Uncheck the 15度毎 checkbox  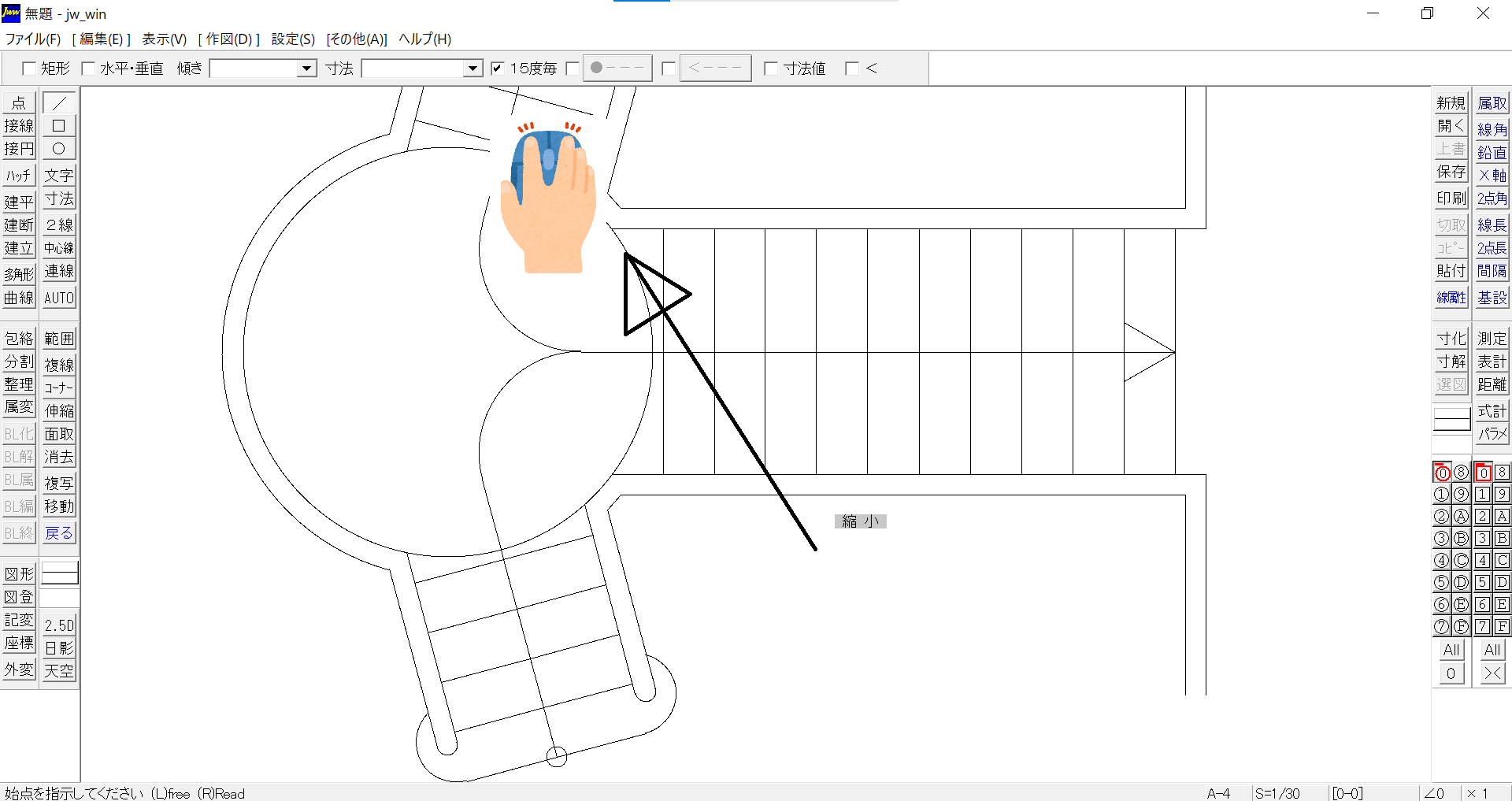pyautogui.click(x=497, y=69)
